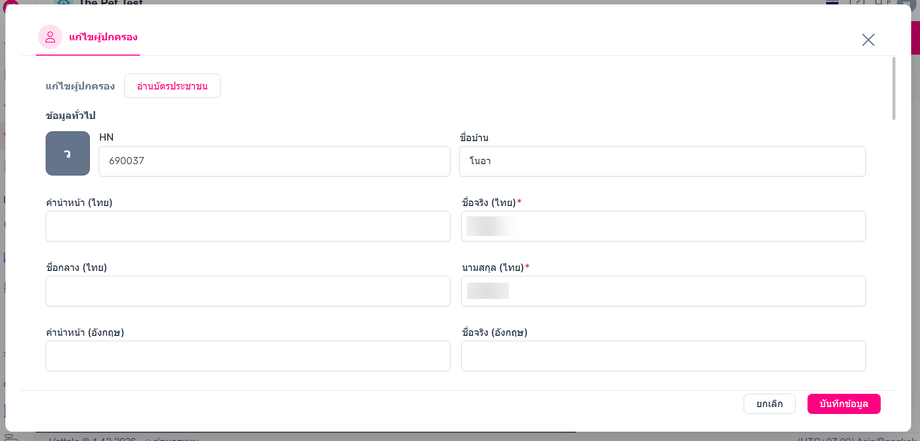Focus the คำนำหน้า (ไทย) input field
This screenshot has width=920, height=441.
(248, 226)
